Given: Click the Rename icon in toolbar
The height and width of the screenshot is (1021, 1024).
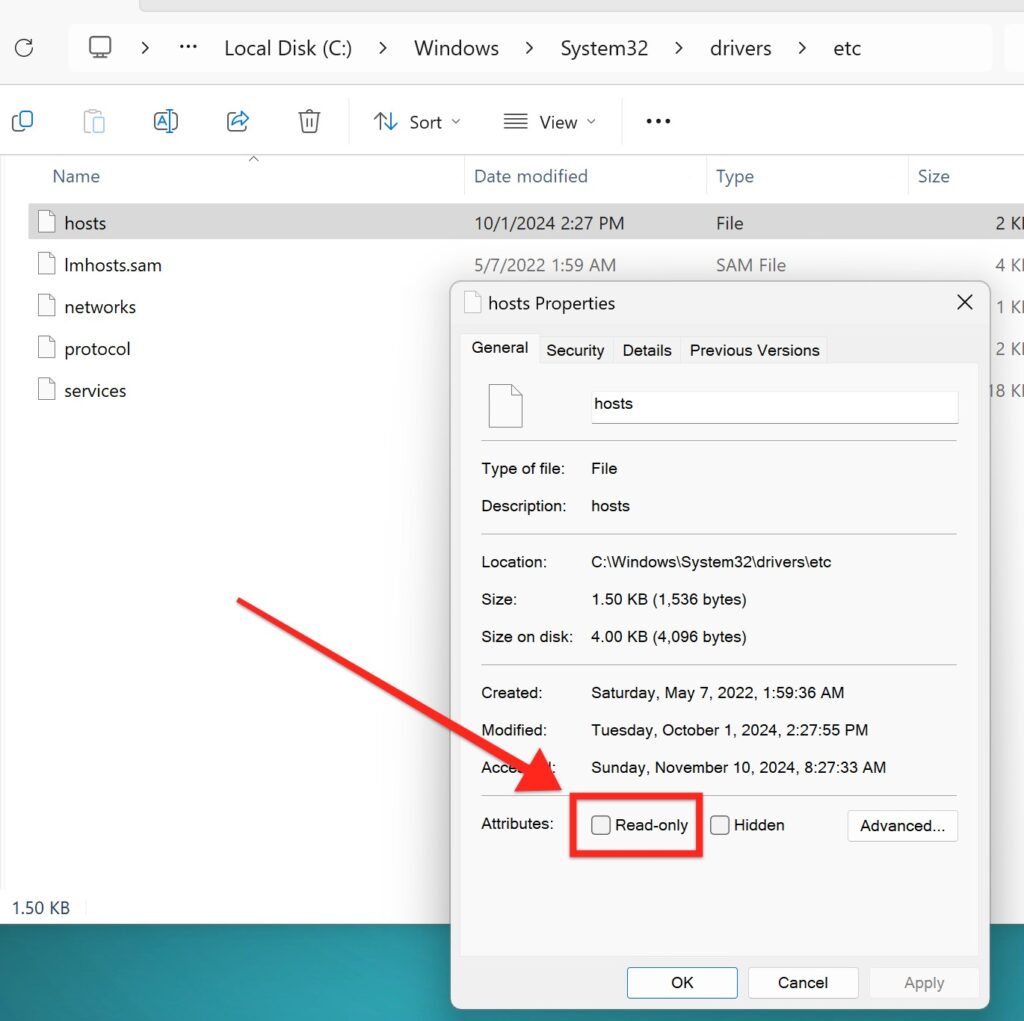Looking at the screenshot, I should [166, 122].
